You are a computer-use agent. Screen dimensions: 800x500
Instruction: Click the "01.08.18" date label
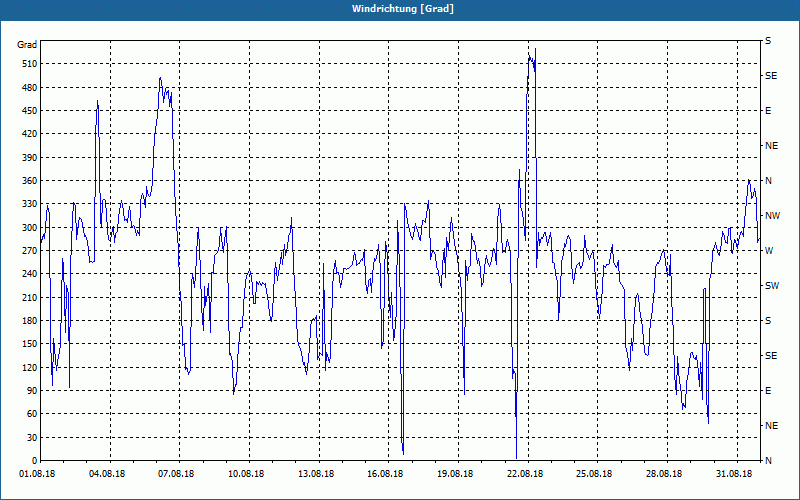[37, 474]
